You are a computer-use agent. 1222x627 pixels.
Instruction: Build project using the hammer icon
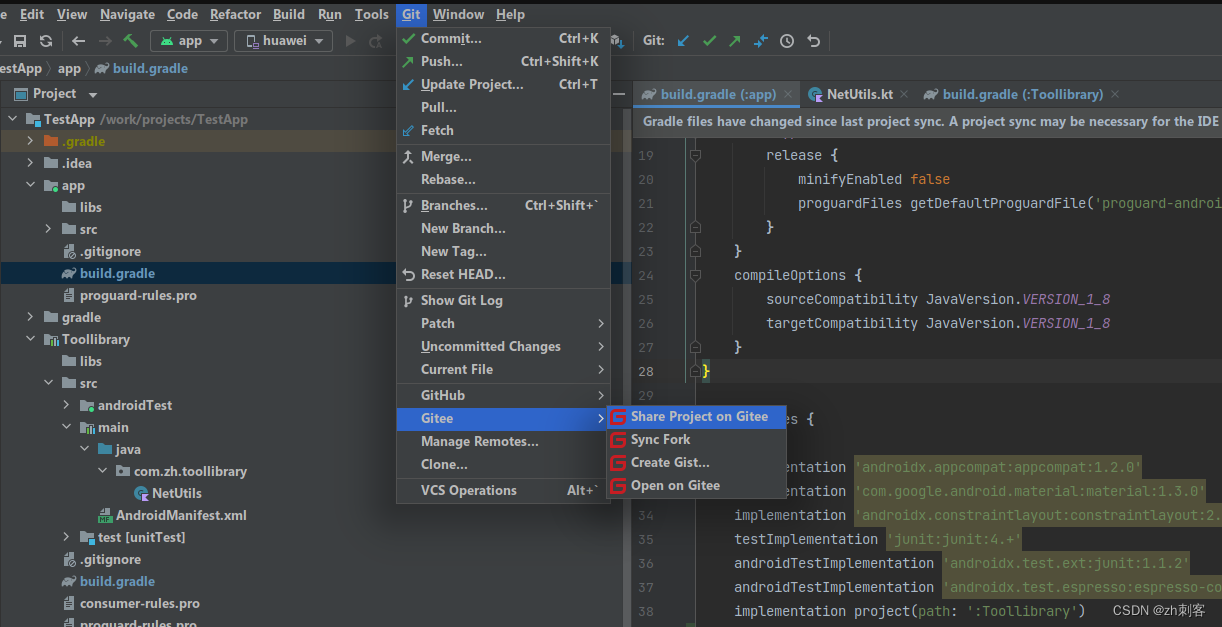[131, 41]
